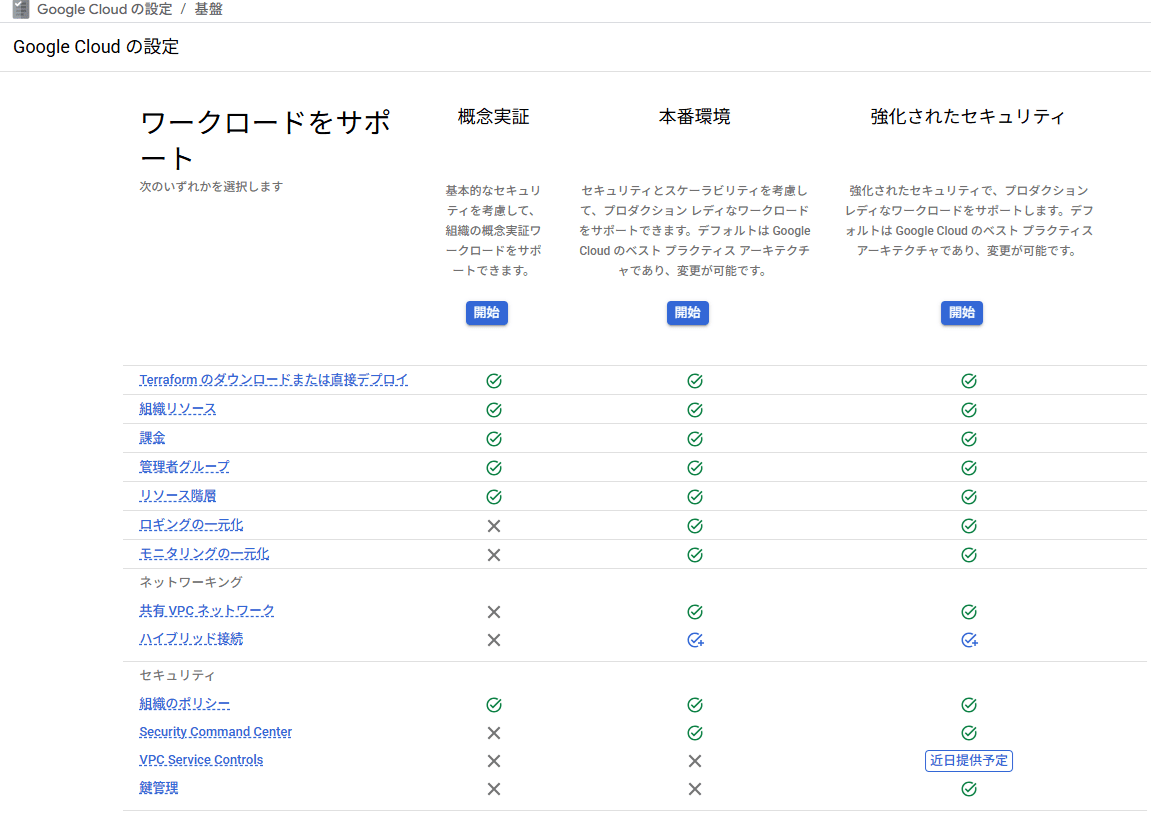Viewport: 1151px width, 817px height.
Task: Click the 基盤 breadcrumb item
Action: (x=208, y=10)
